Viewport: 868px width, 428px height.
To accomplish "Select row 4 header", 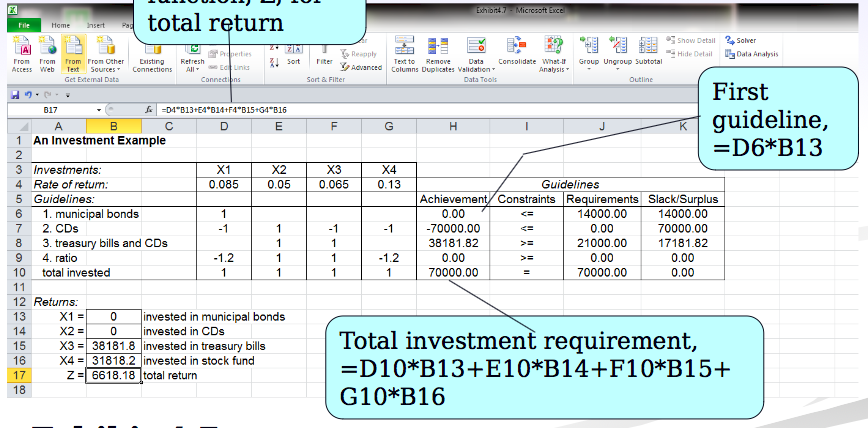I will (x=19, y=184).
